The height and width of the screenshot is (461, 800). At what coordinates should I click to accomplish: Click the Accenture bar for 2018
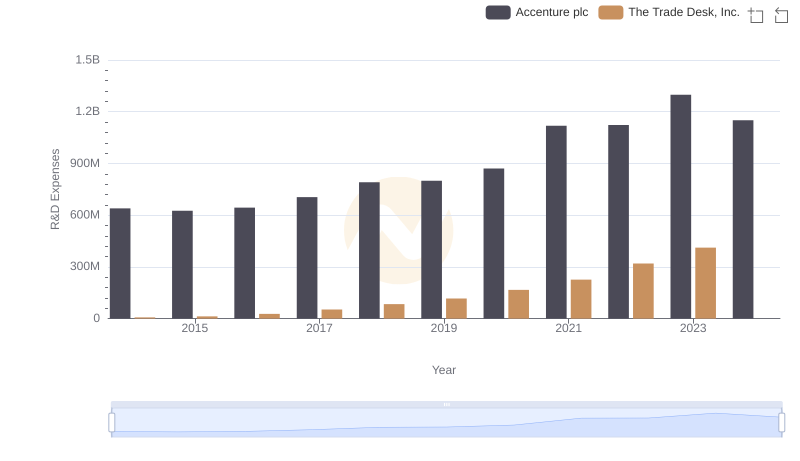pos(369,250)
